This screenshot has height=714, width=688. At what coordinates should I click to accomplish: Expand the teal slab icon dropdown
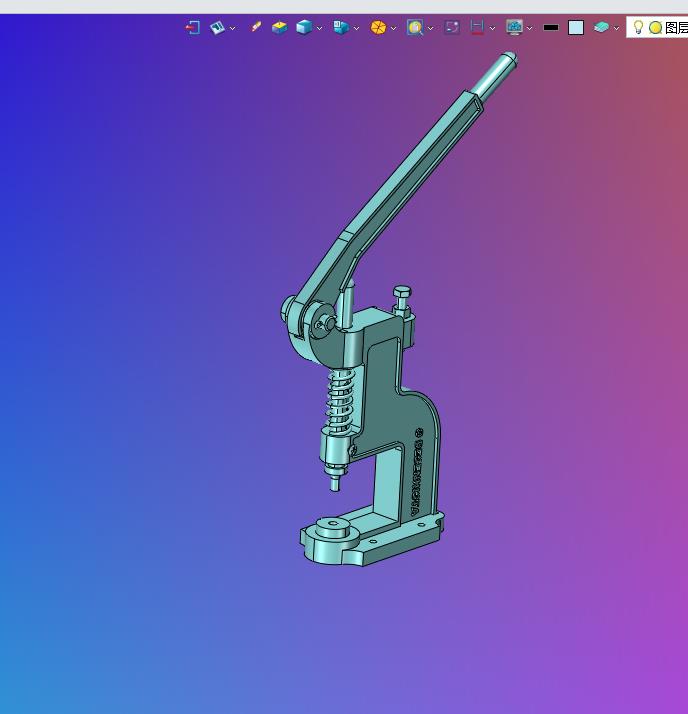617,28
